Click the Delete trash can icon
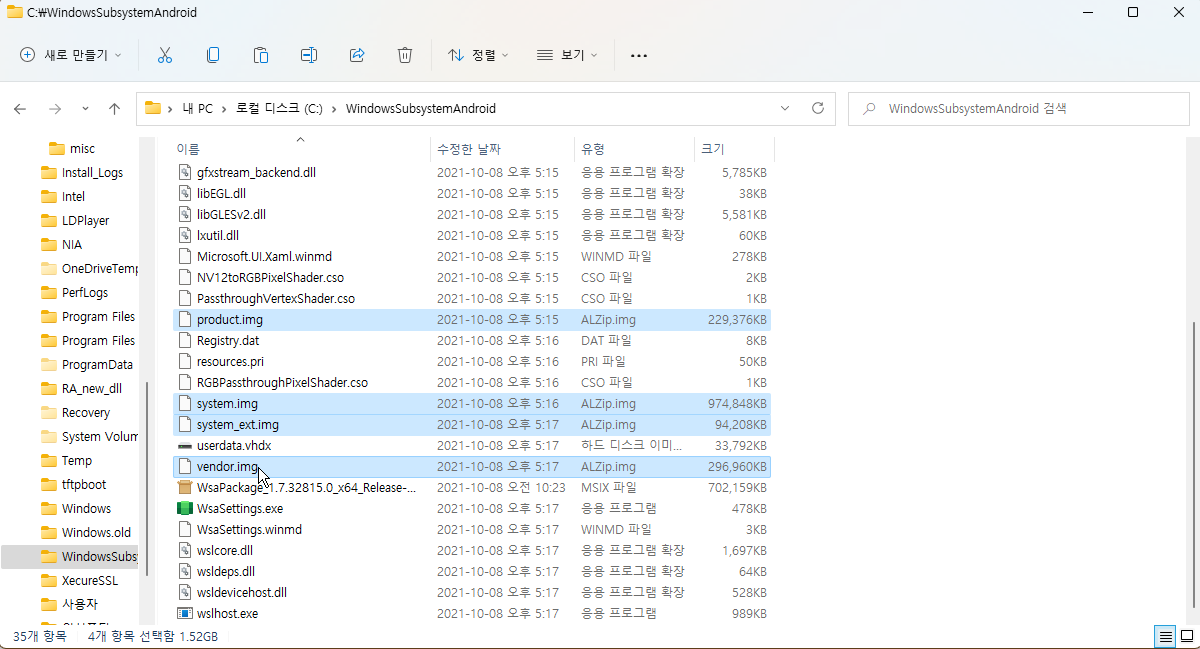The image size is (1200, 649). pos(405,55)
